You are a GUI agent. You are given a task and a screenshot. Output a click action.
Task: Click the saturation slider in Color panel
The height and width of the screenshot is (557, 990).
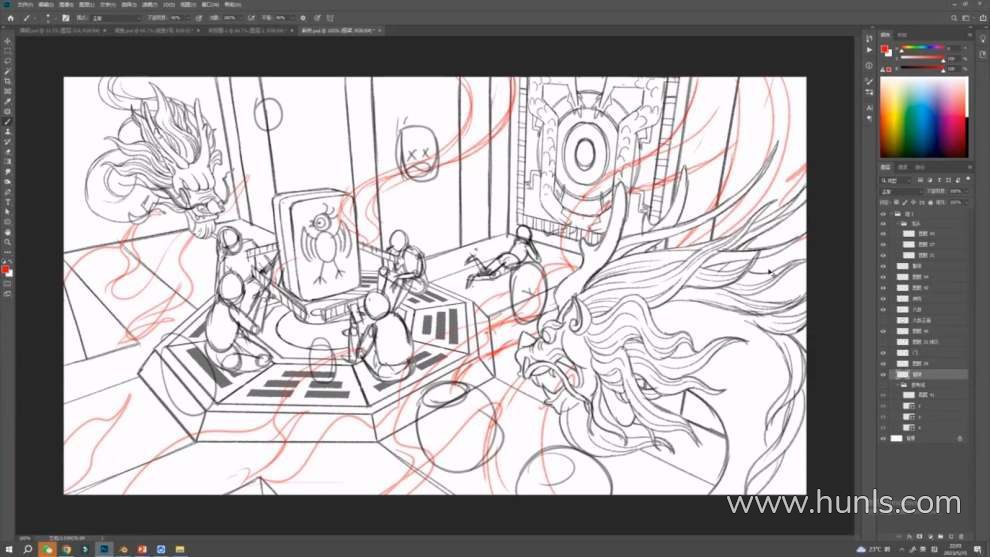(x=922, y=58)
